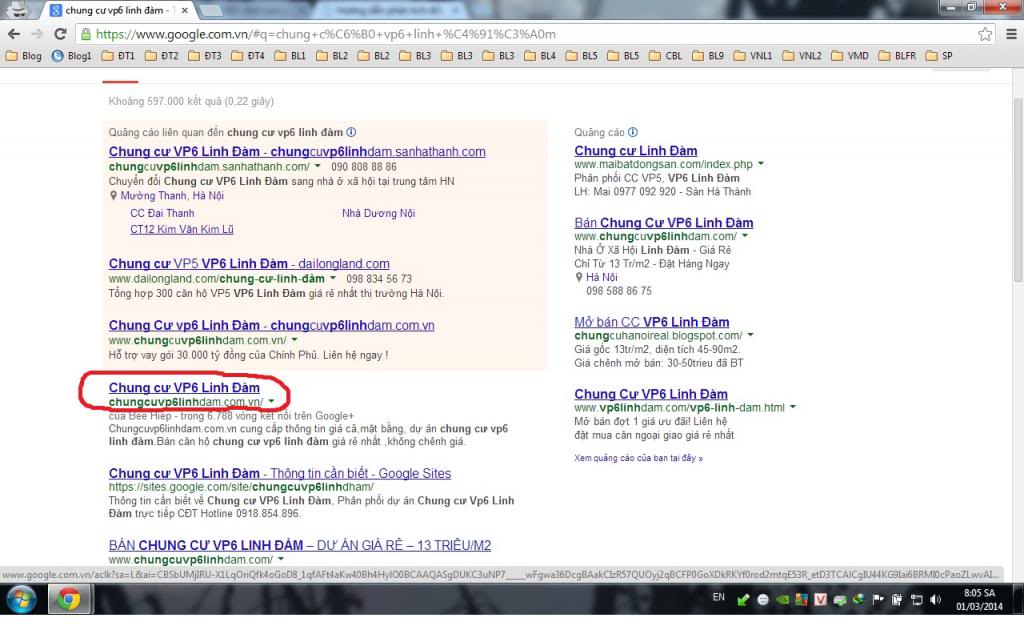Expand dropdown next to www.maibatdongsan.com/index.php
Image resolution: width=1024 pixels, height=625 pixels.
pos(760,165)
